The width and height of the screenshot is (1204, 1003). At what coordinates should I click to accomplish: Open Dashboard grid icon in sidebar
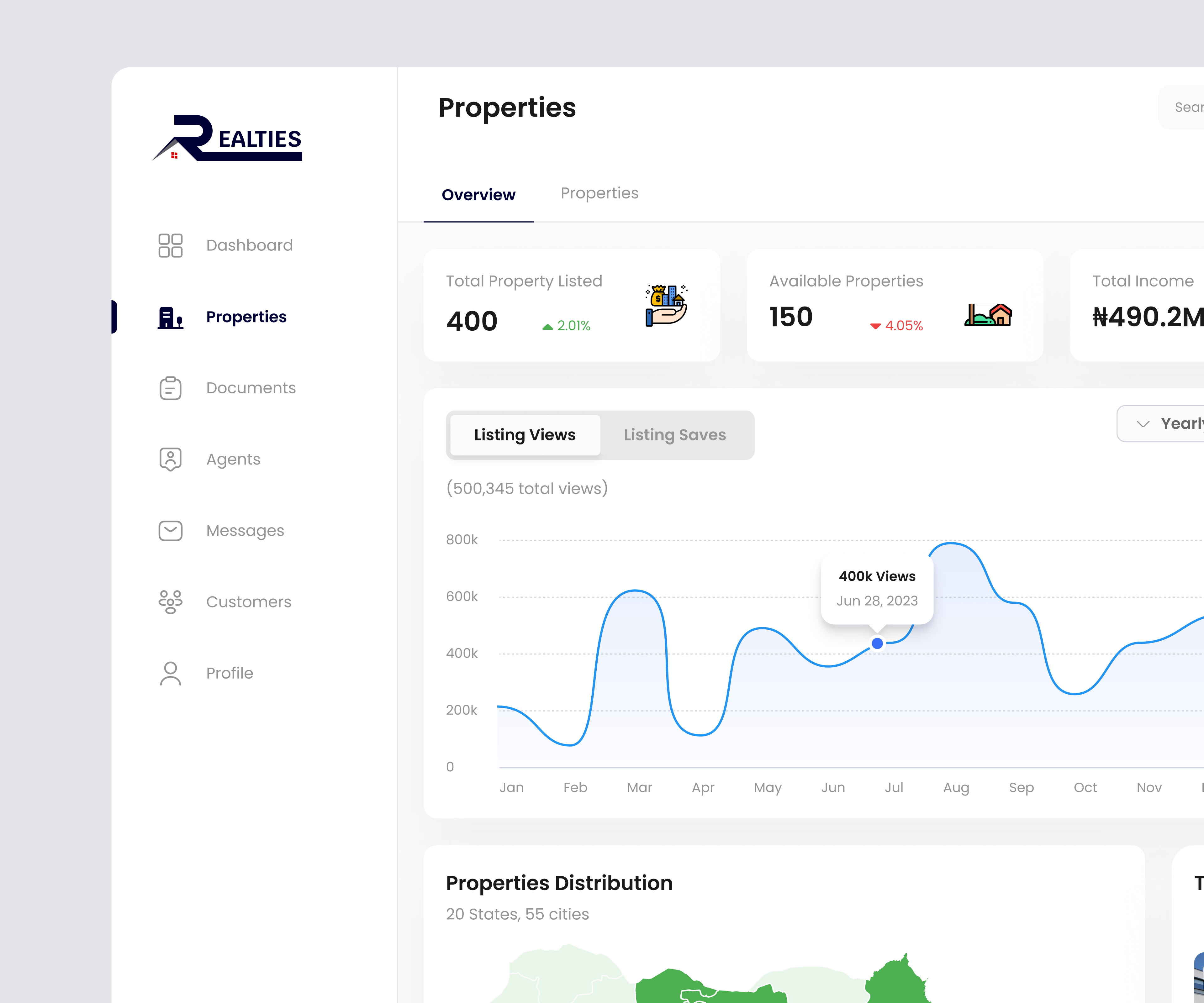point(170,245)
